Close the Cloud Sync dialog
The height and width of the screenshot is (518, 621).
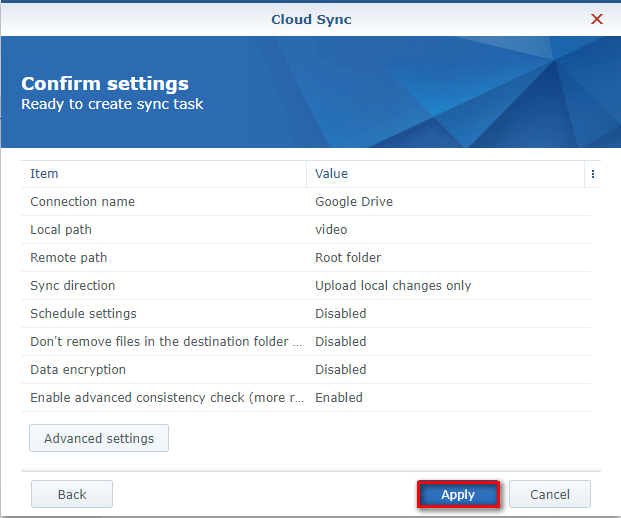597,19
